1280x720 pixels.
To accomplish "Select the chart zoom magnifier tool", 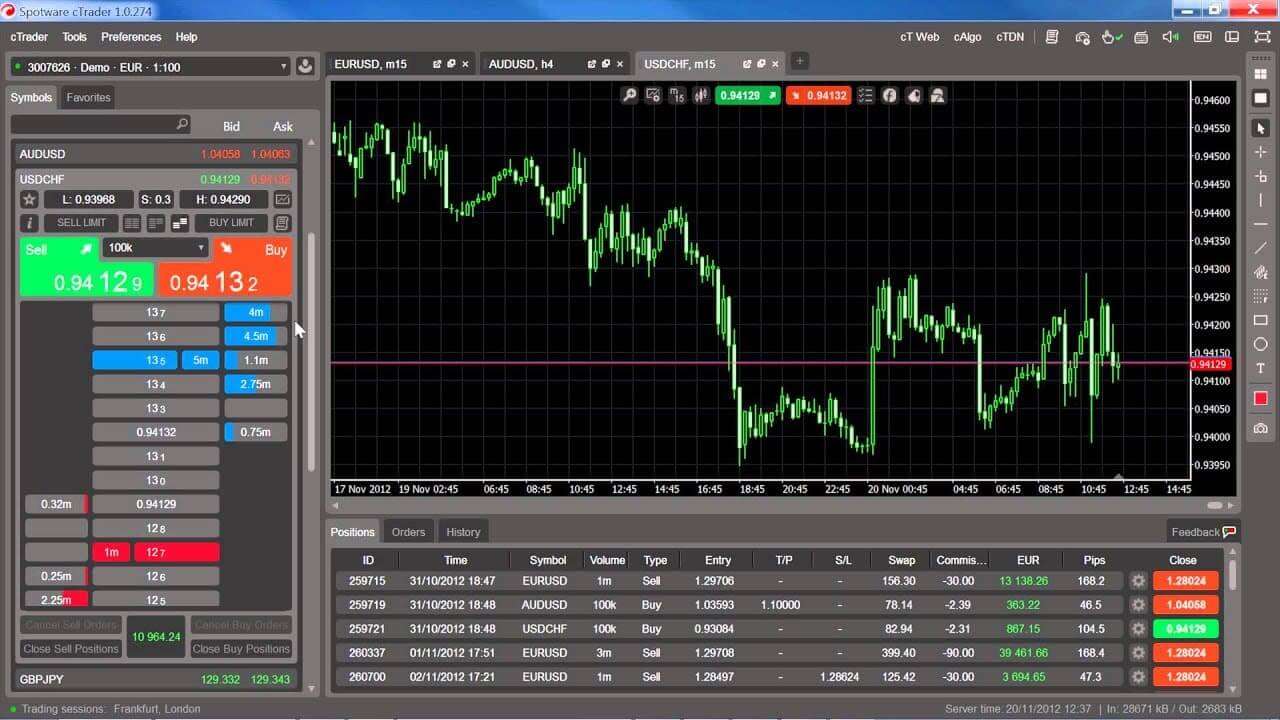I will [x=628, y=95].
